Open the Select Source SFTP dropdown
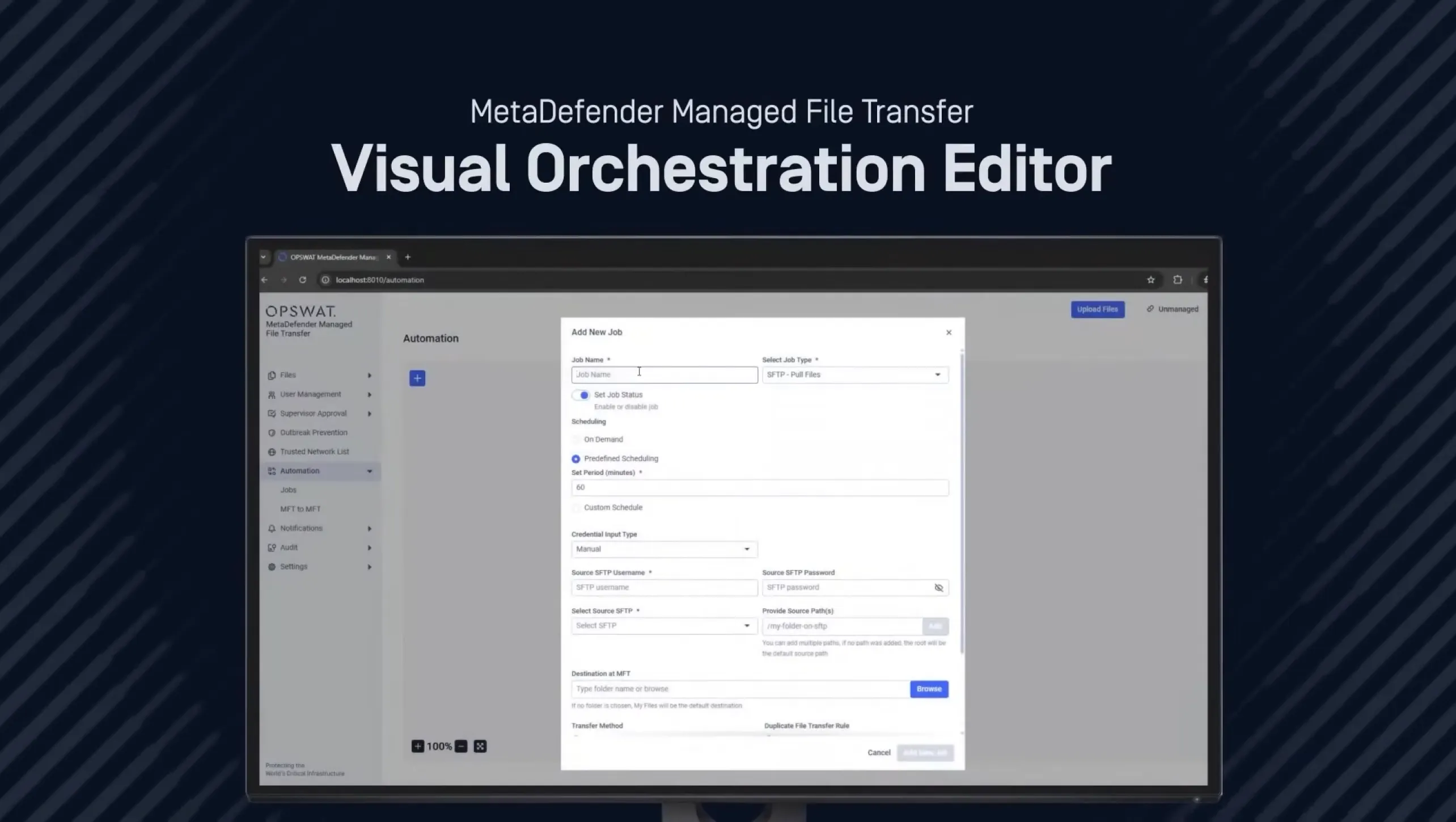 click(664, 626)
